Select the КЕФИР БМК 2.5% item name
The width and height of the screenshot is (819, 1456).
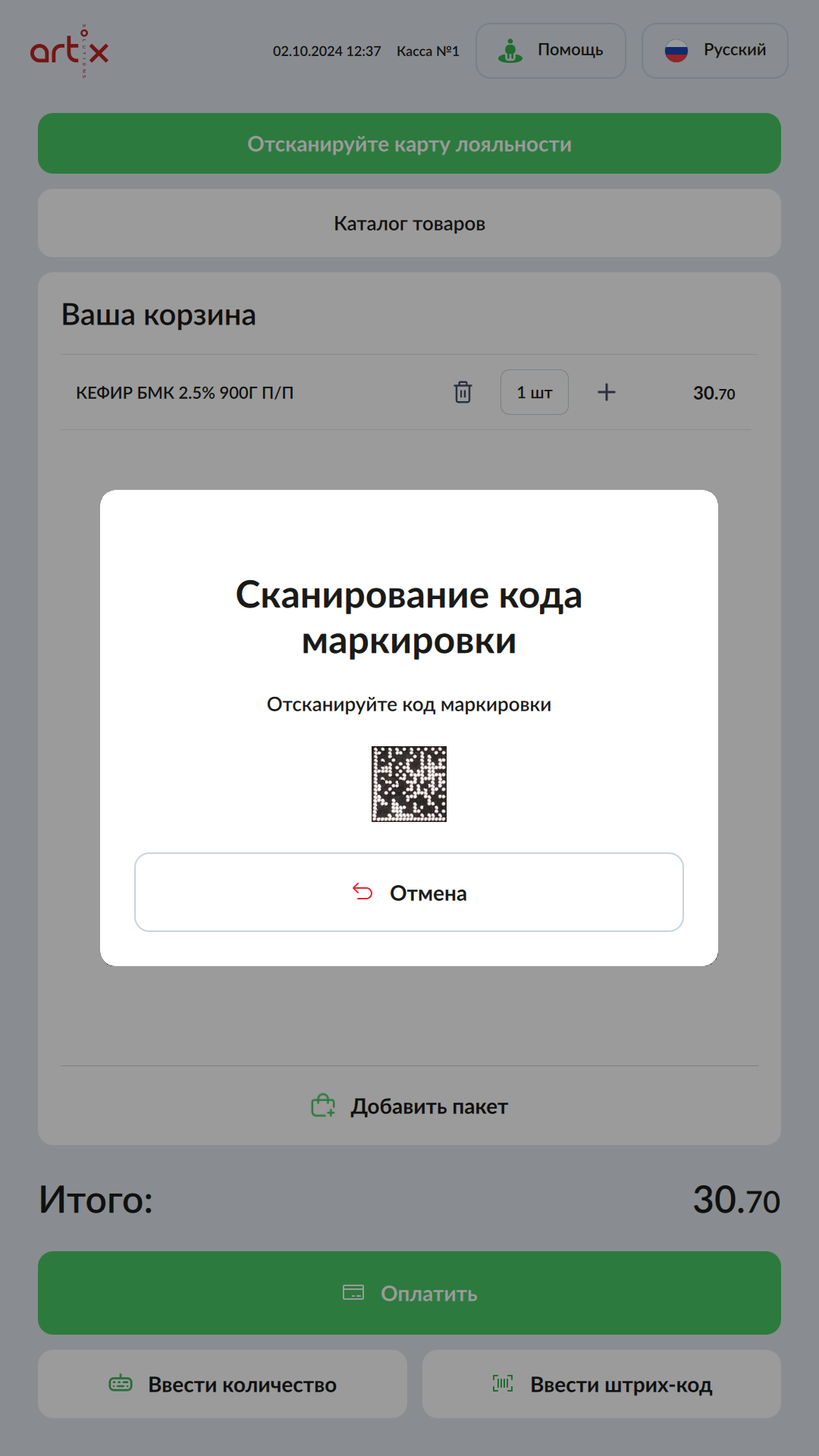(x=184, y=393)
